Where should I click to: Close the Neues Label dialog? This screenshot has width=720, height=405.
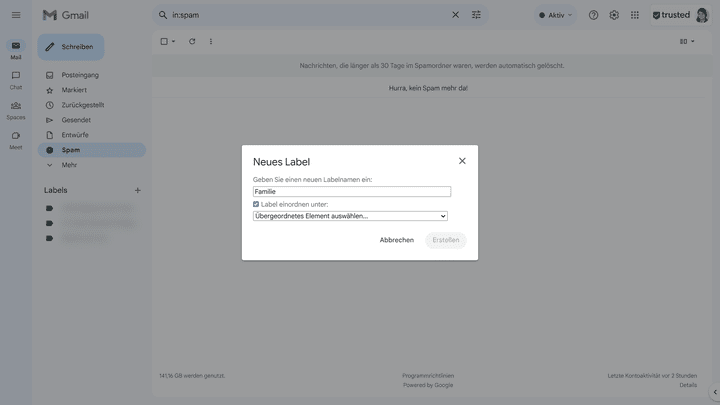[462, 161]
